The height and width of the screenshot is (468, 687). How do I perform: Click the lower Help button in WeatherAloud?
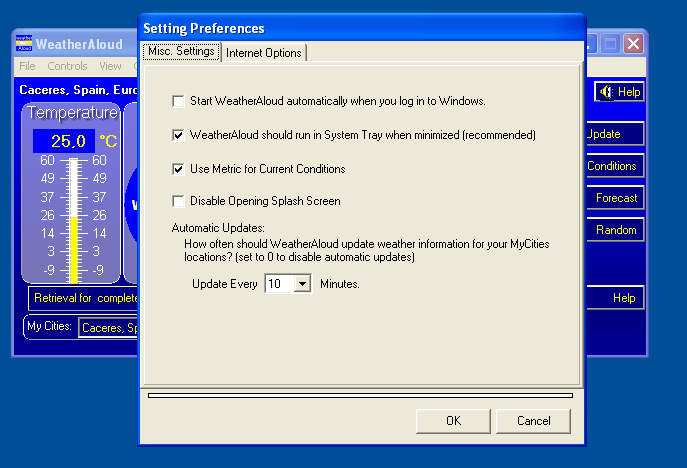point(615,298)
